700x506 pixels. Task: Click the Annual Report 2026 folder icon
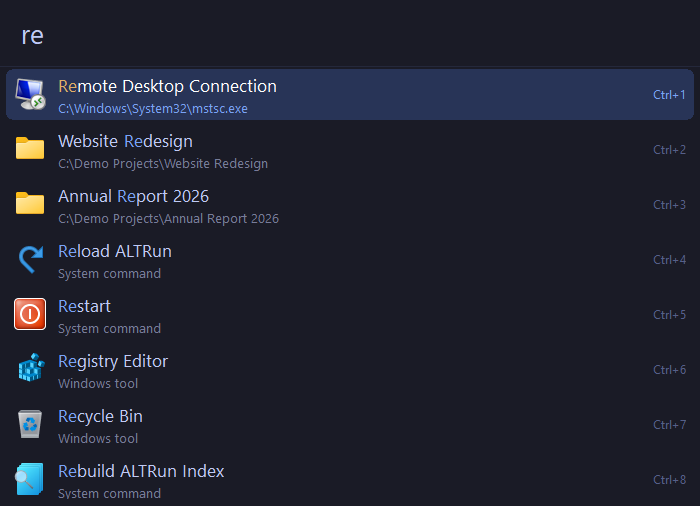[x=30, y=203]
